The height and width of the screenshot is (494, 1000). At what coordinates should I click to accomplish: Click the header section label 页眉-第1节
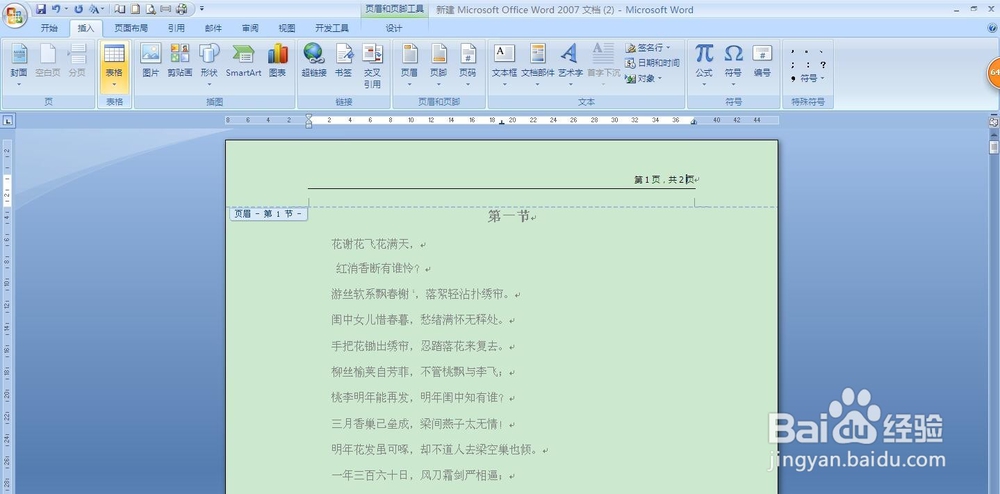[268, 214]
